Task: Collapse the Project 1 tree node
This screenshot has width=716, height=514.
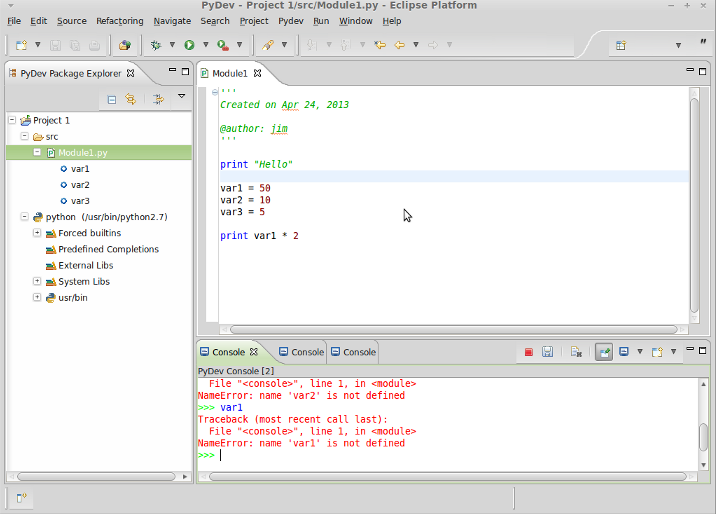Action: click(12, 120)
